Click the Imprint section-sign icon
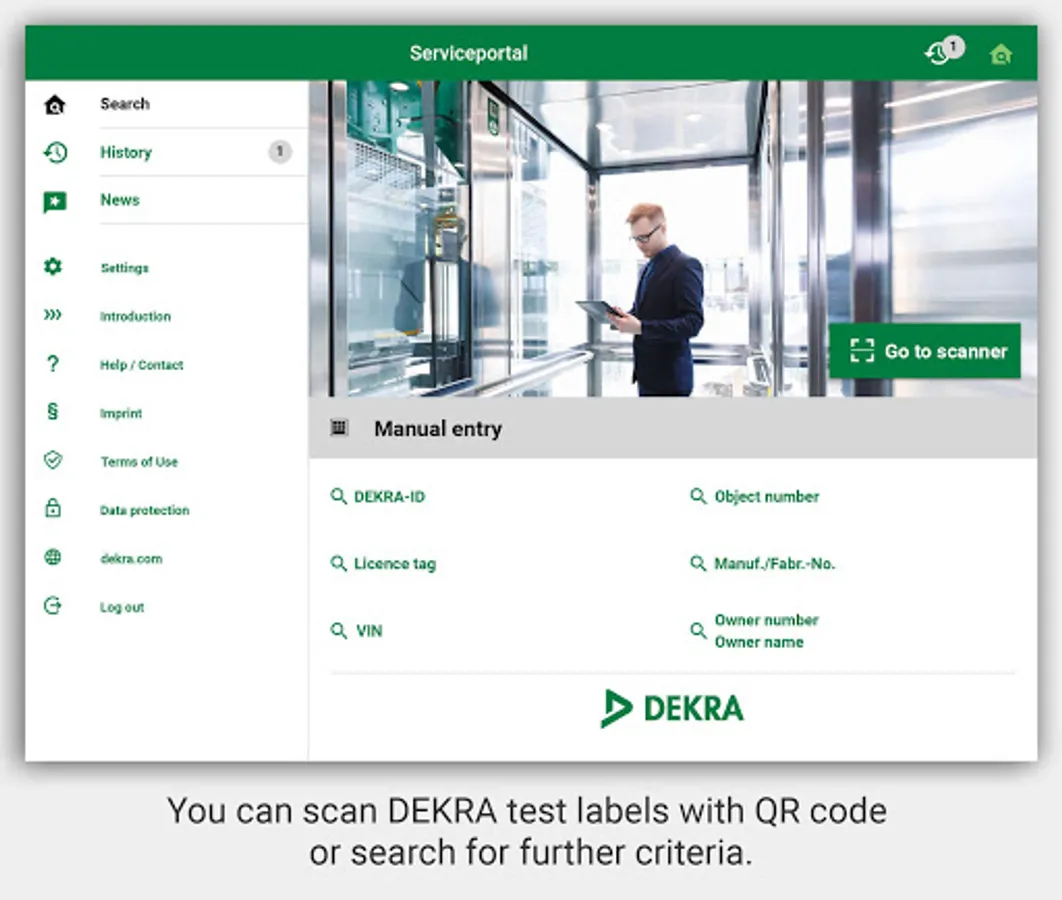The height and width of the screenshot is (900, 1062). coord(53,411)
